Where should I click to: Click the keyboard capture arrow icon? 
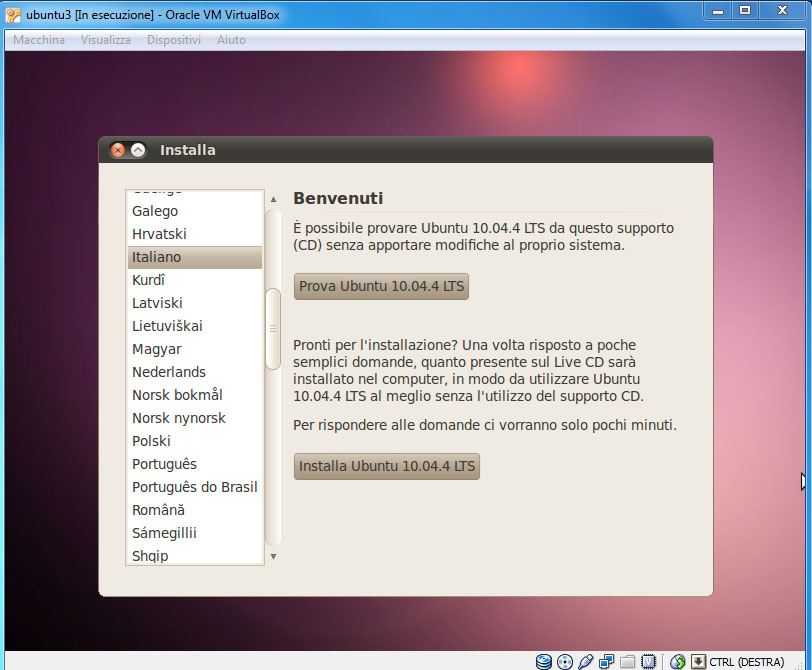(x=698, y=661)
